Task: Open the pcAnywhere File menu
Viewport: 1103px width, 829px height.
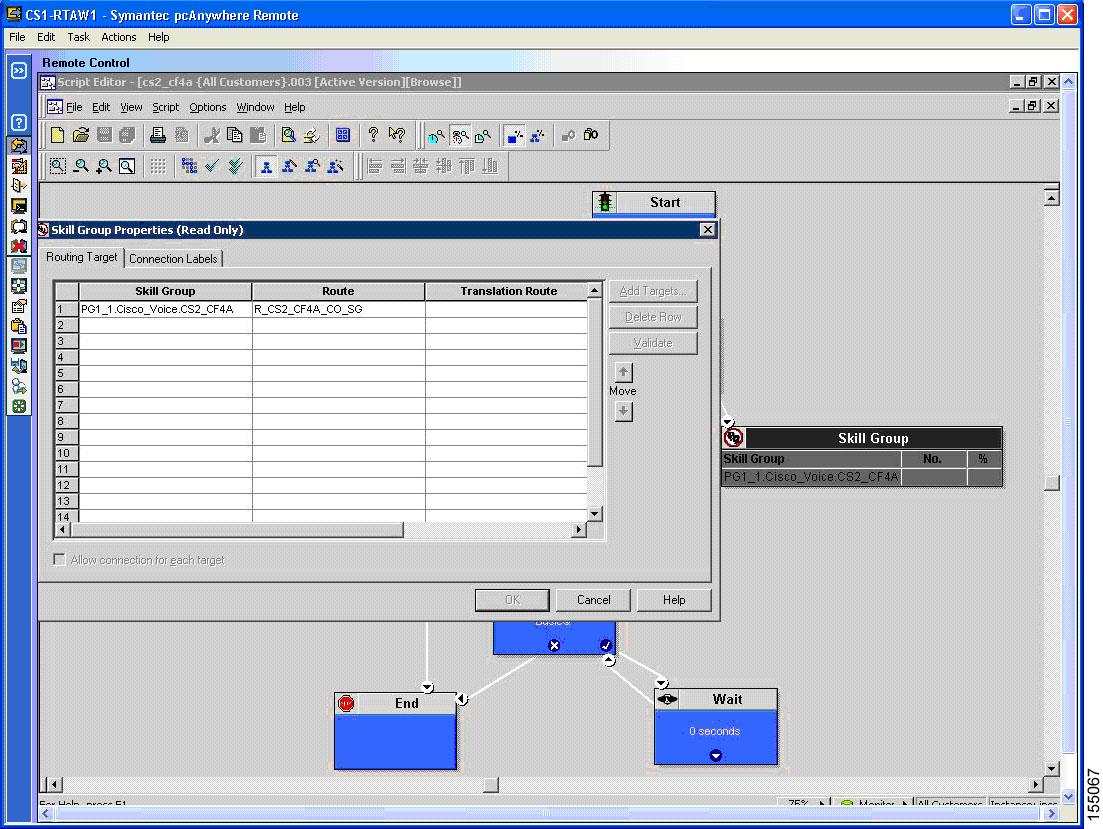Action: click(x=17, y=37)
